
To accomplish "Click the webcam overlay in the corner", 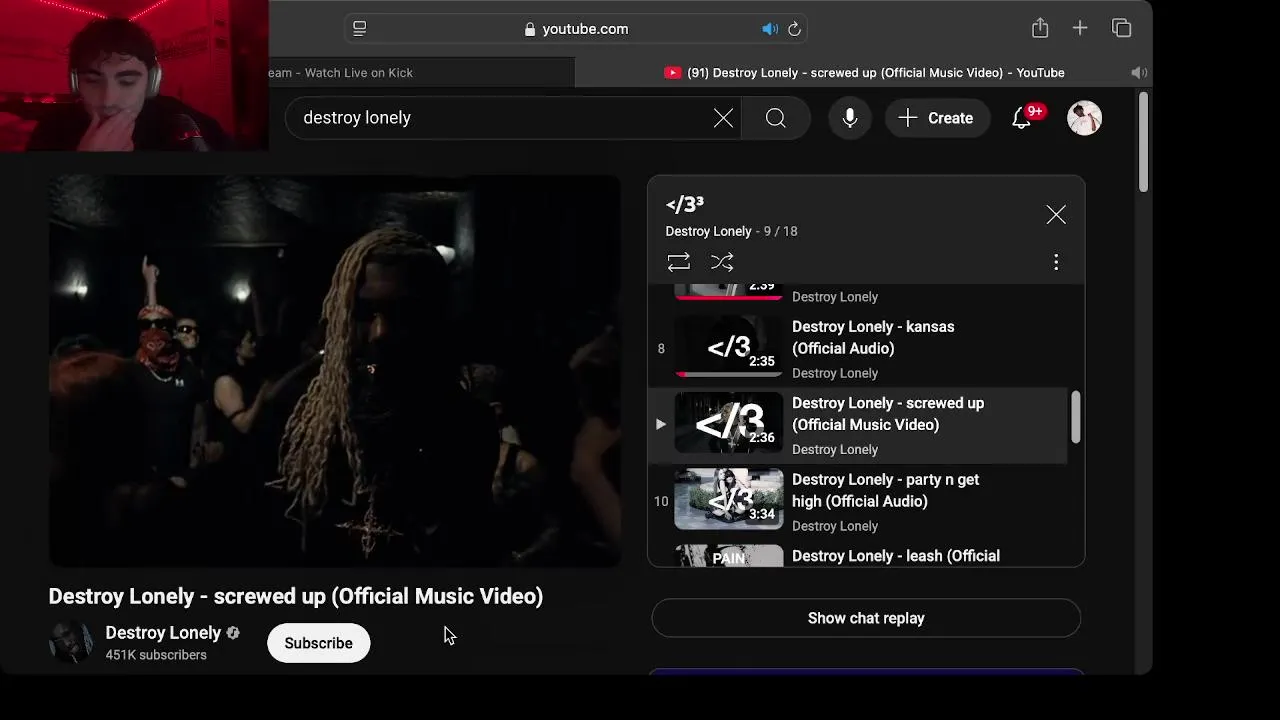I will [134, 75].
